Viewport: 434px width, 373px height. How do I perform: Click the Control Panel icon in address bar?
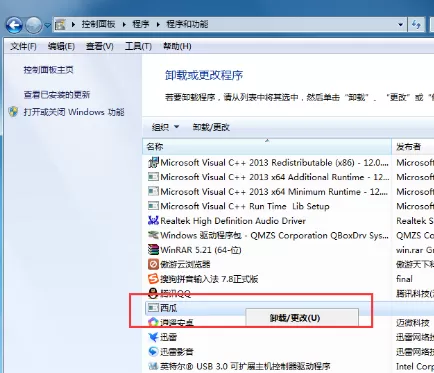click(60, 24)
